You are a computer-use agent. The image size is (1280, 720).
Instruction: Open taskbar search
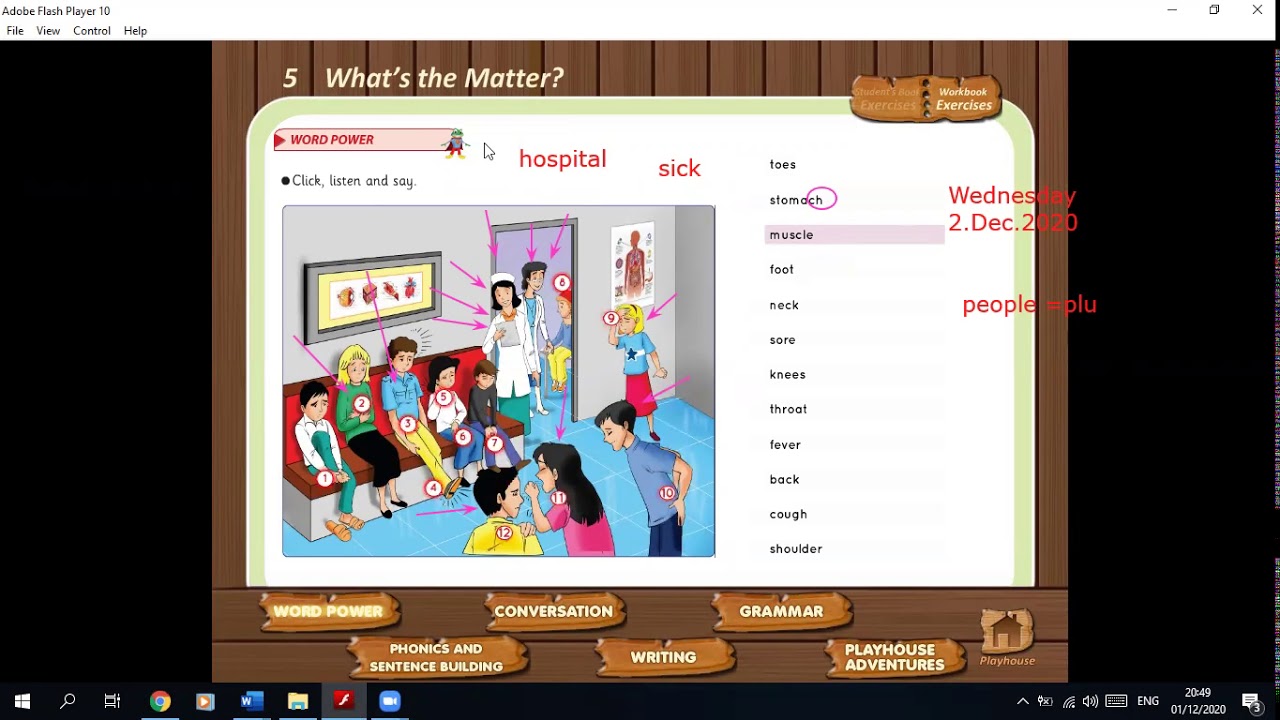[x=68, y=701]
